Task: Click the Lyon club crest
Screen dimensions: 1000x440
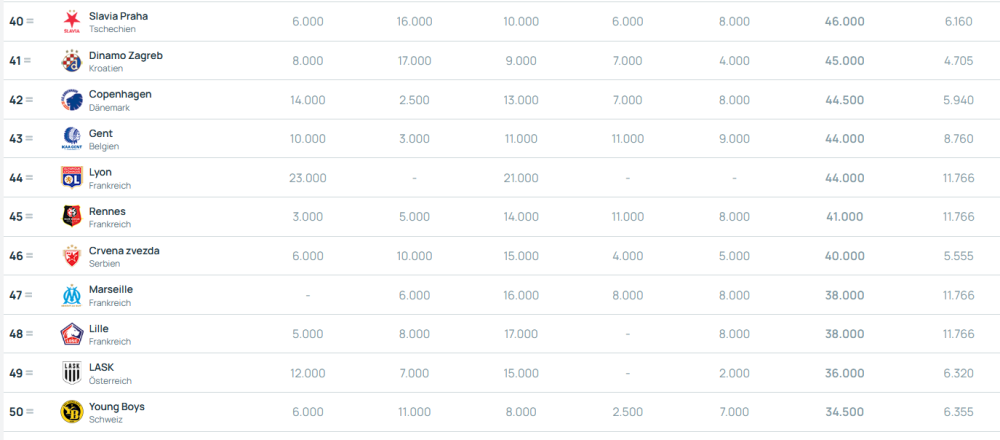Action: coord(71,178)
